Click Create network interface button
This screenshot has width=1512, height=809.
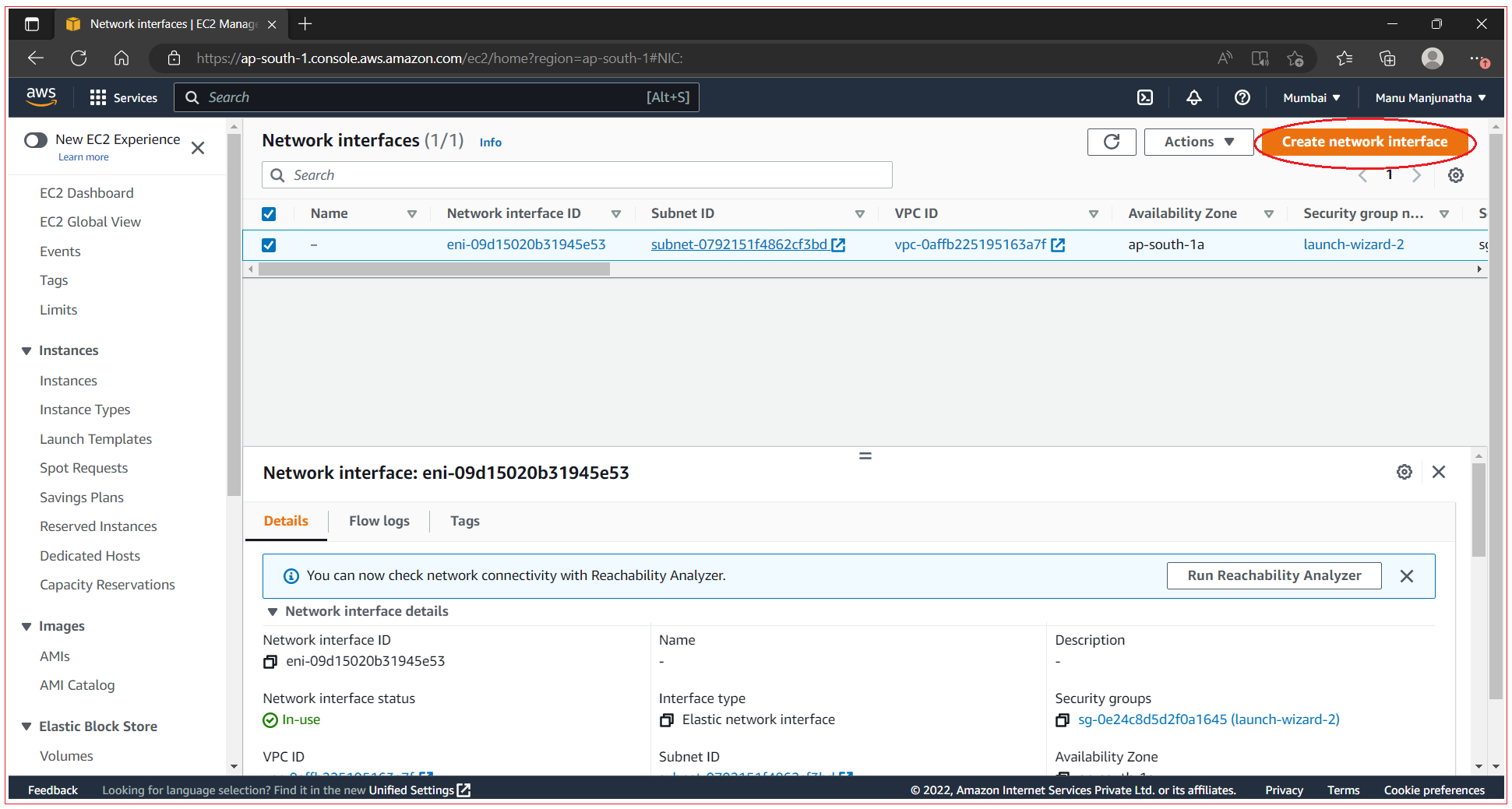point(1365,142)
